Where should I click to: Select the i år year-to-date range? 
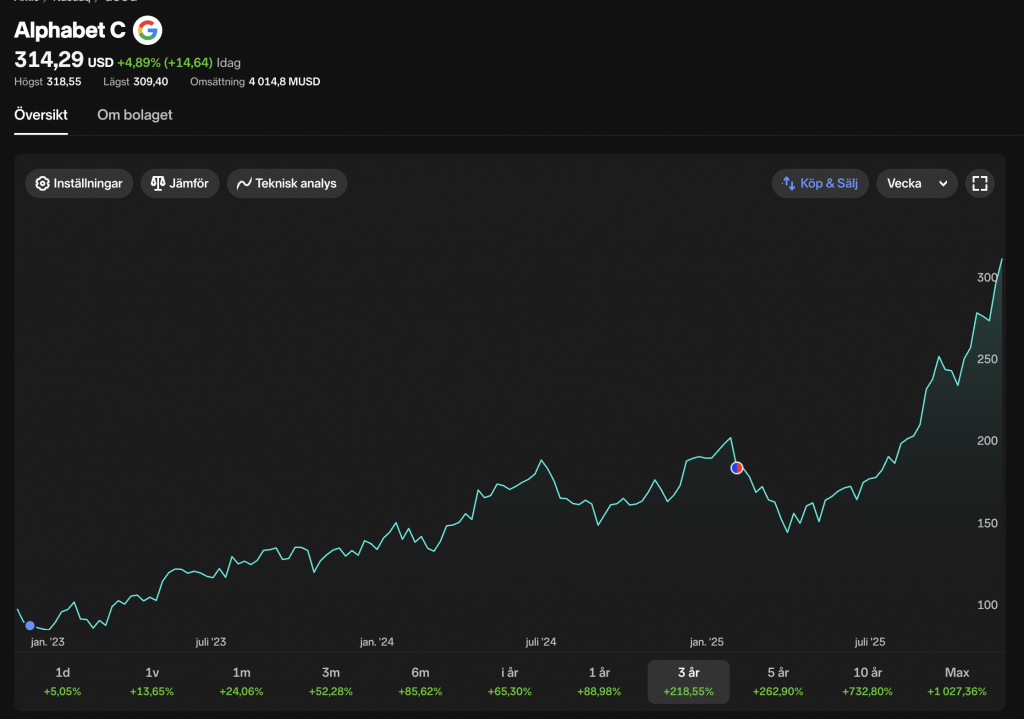[509, 681]
